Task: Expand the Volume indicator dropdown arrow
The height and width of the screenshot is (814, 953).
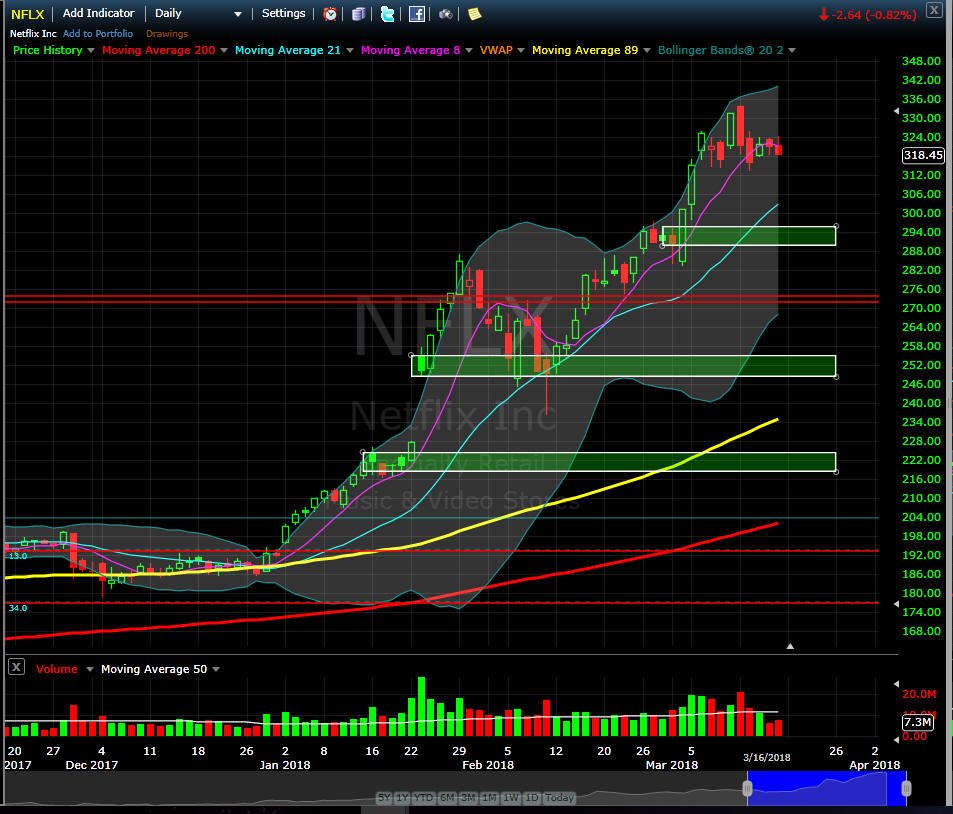Action: 89,669
